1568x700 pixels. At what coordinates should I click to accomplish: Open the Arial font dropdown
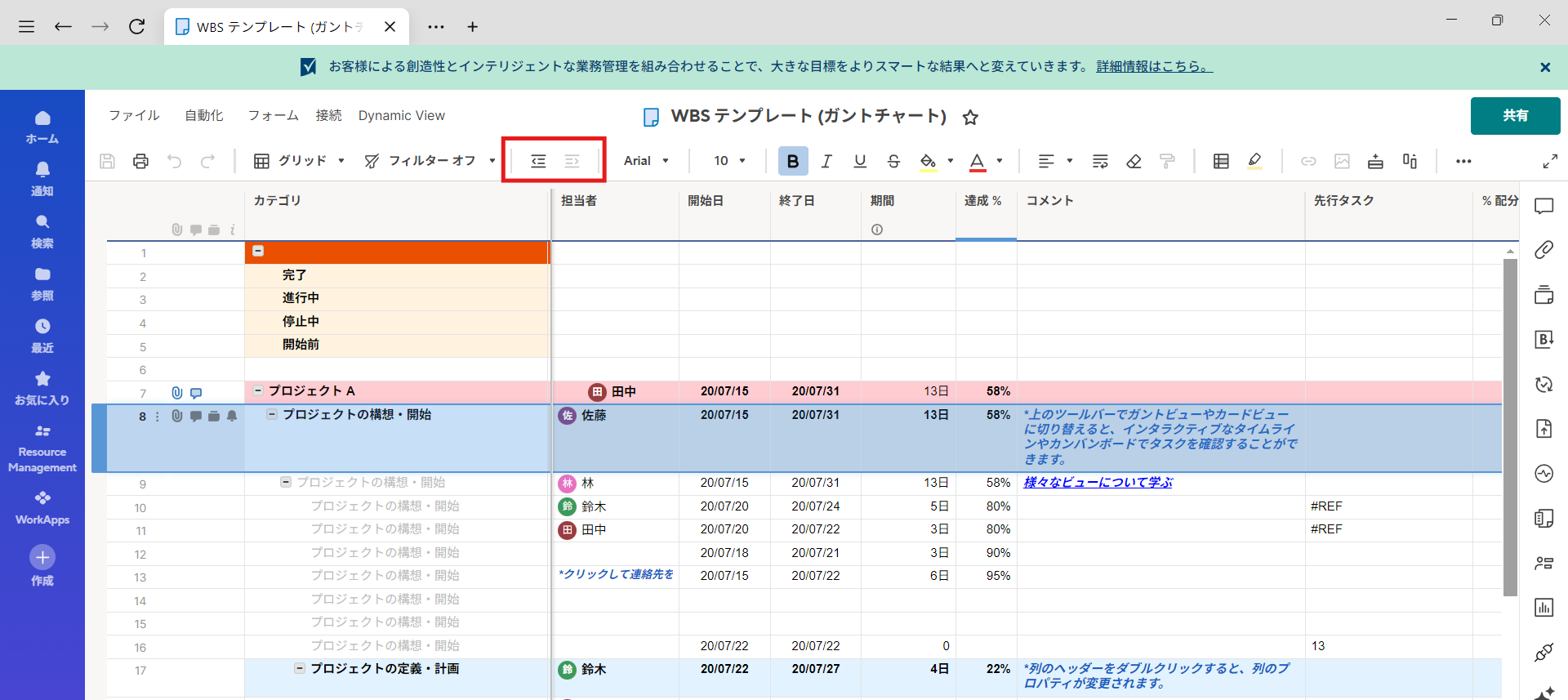[x=646, y=161]
